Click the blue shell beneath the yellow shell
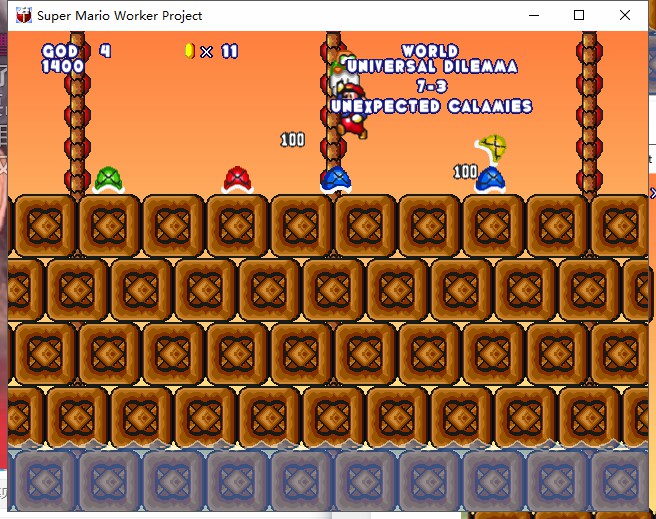This screenshot has height=519, width=656. tap(490, 180)
